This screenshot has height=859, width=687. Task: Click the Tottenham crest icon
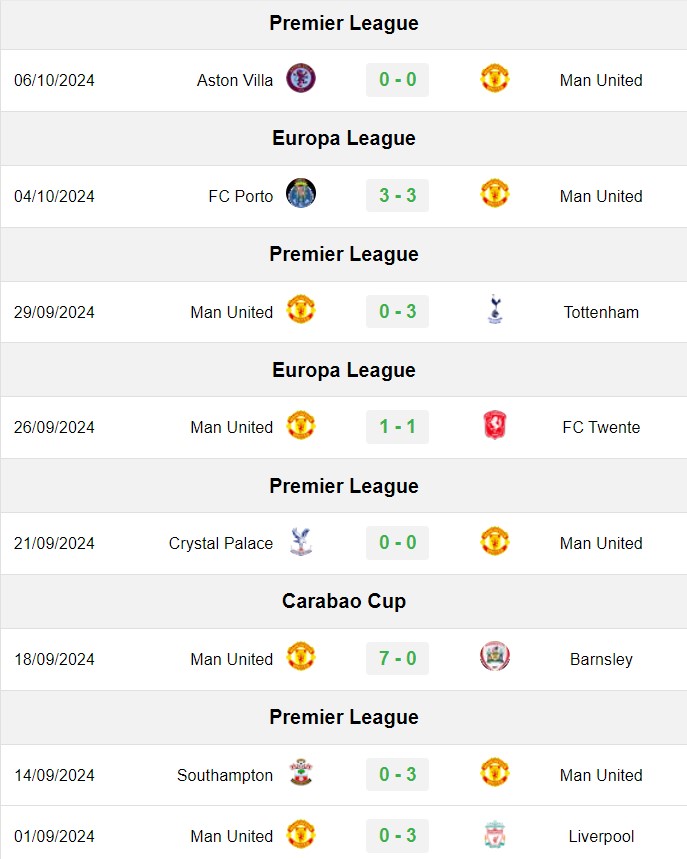(x=495, y=310)
